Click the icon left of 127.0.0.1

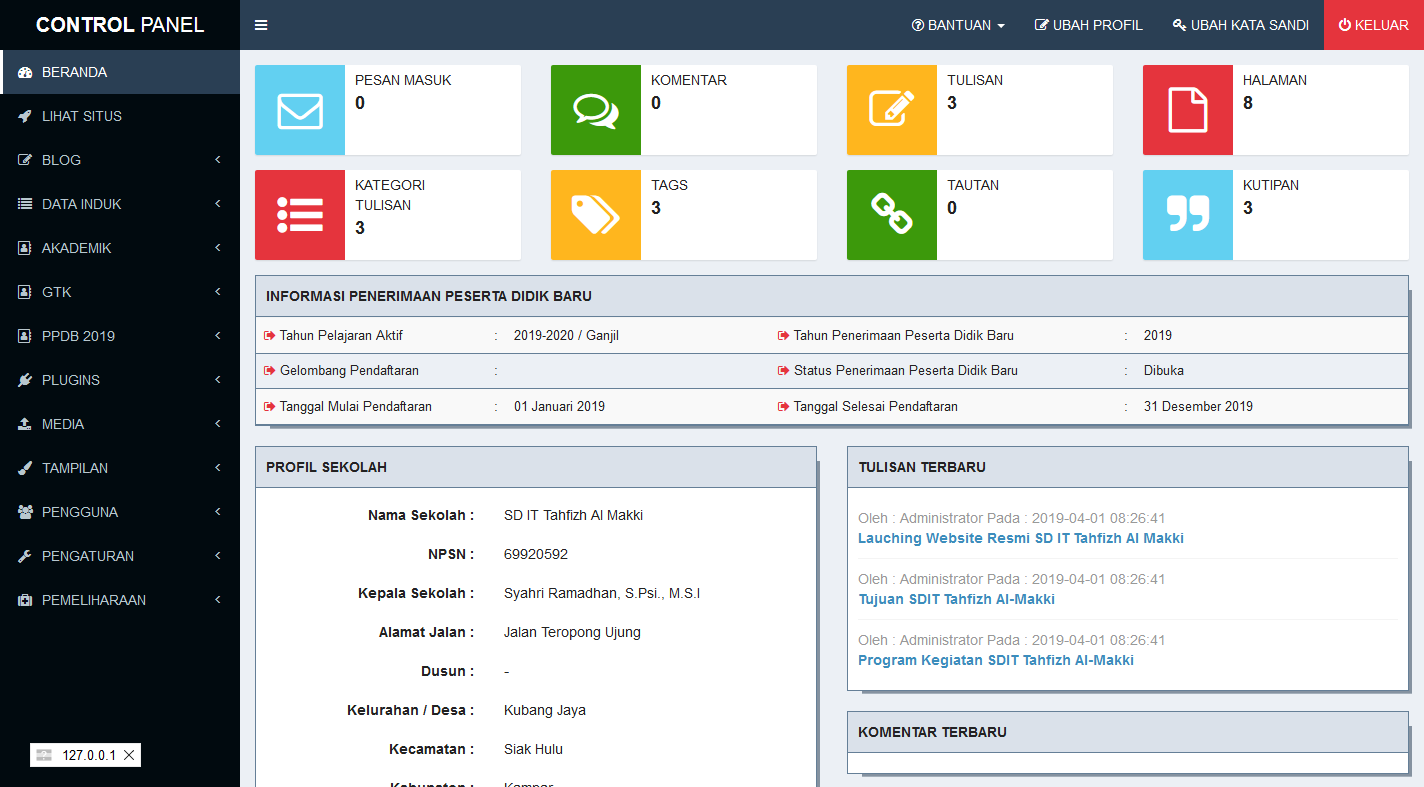tap(44, 755)
